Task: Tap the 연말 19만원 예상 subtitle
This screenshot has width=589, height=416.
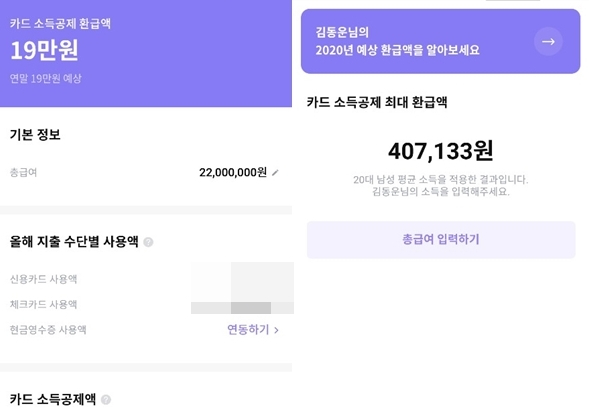Action: click(x=45, y=79)
